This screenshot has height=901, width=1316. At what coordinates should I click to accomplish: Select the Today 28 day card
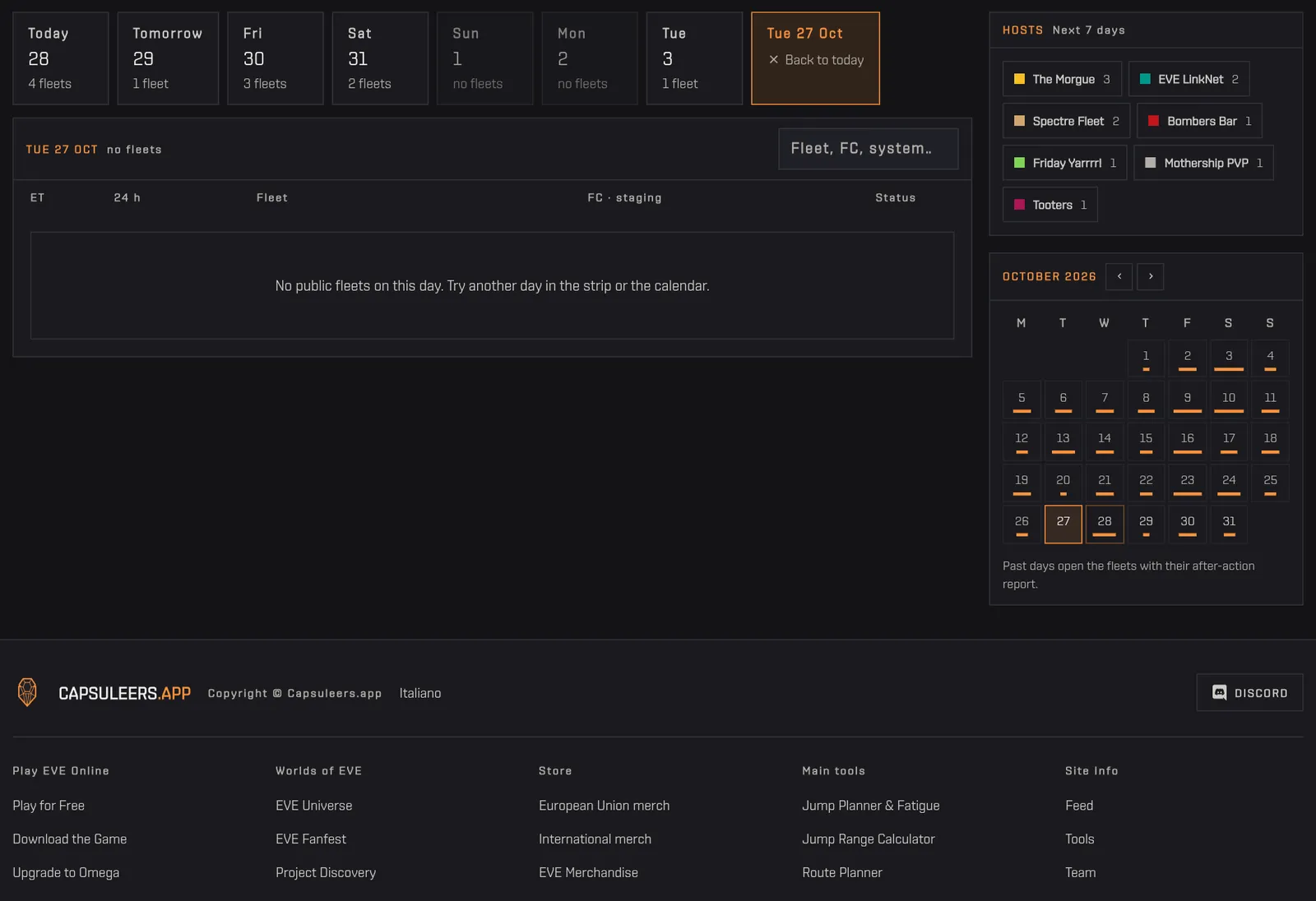point(61,58)
